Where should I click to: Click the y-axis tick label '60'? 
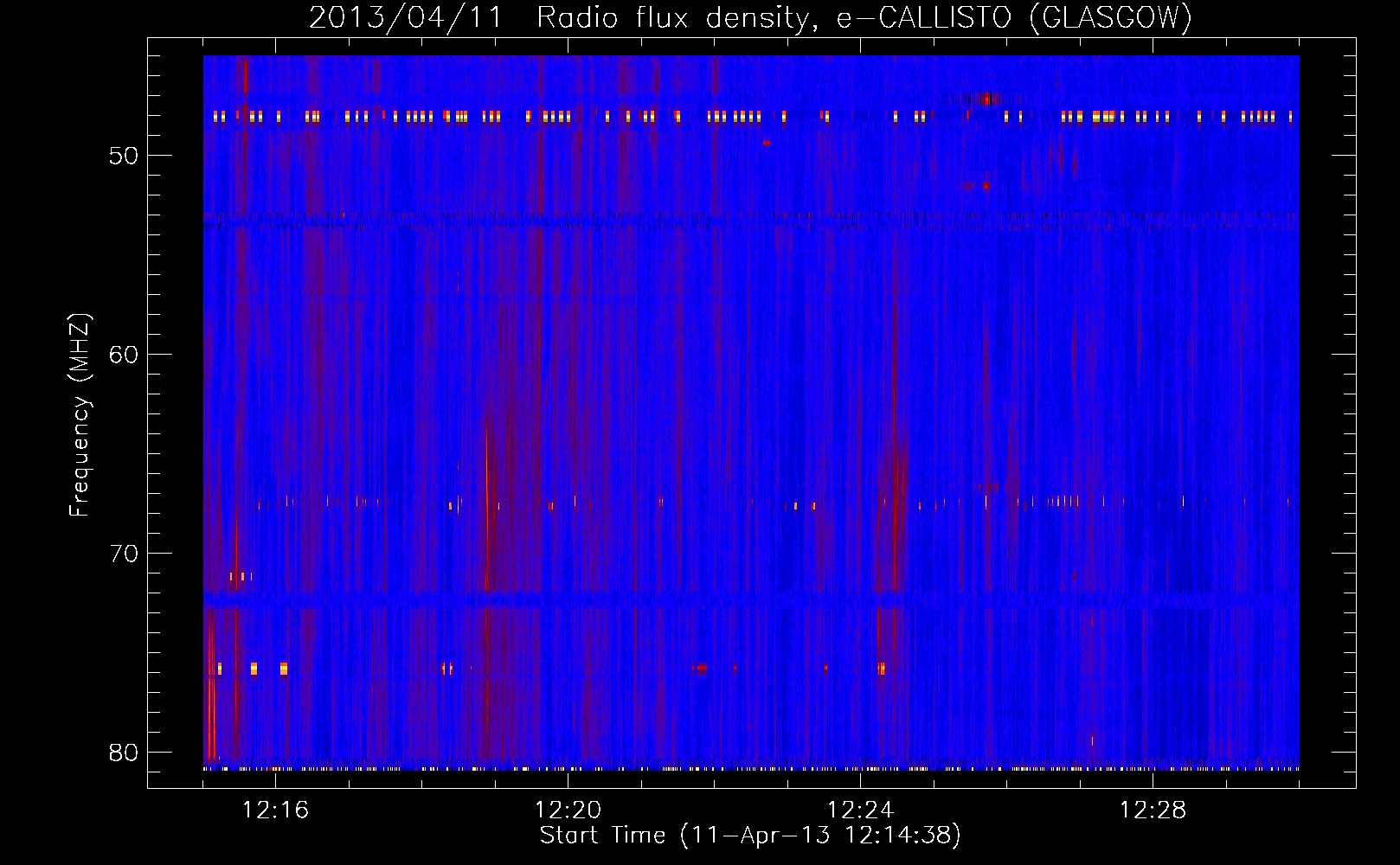pyautogui.click(x=124, y=355)
